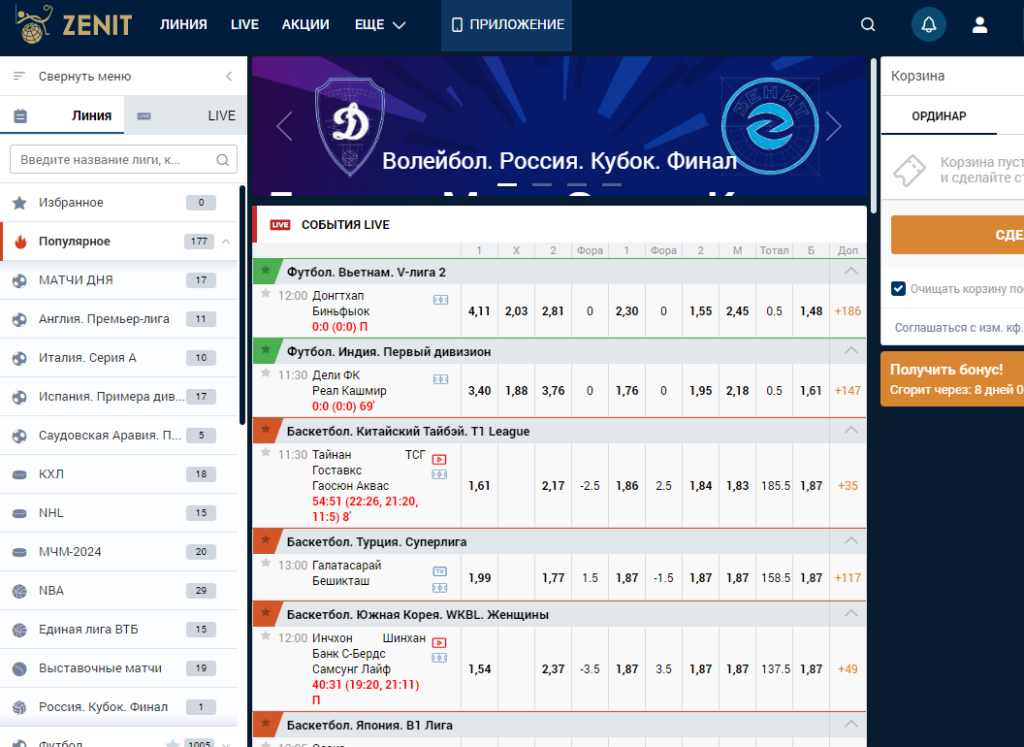Open the user profile icon
Image resolution: width=1024 pixels, height=747 pixels.
pyautogui.click(x=980, y=25)
